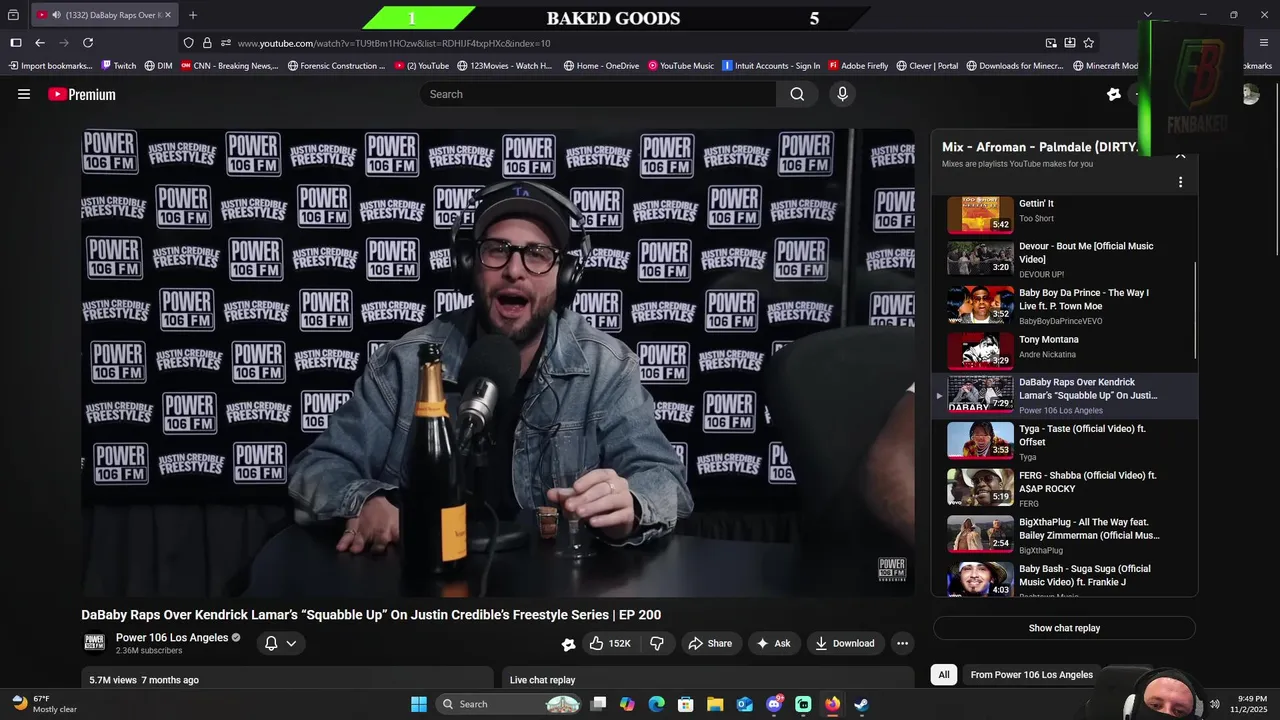The height and width of the screenshot is (720, 1280).
Task: Click the Share button
Action: point(710,643)
